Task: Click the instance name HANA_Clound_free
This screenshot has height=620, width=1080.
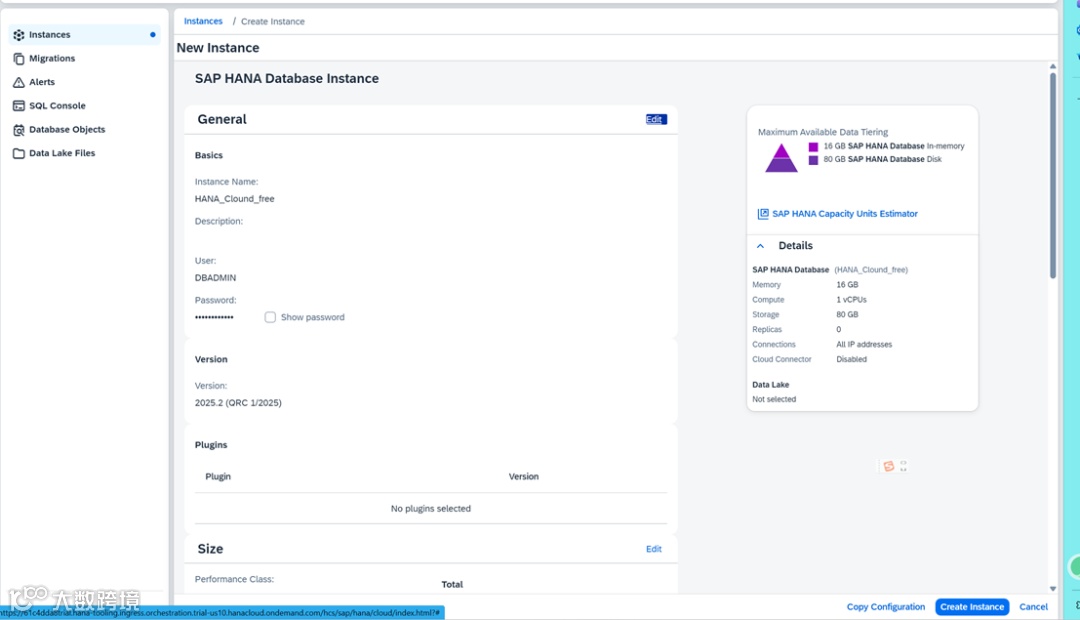Action: click(234, 198)
